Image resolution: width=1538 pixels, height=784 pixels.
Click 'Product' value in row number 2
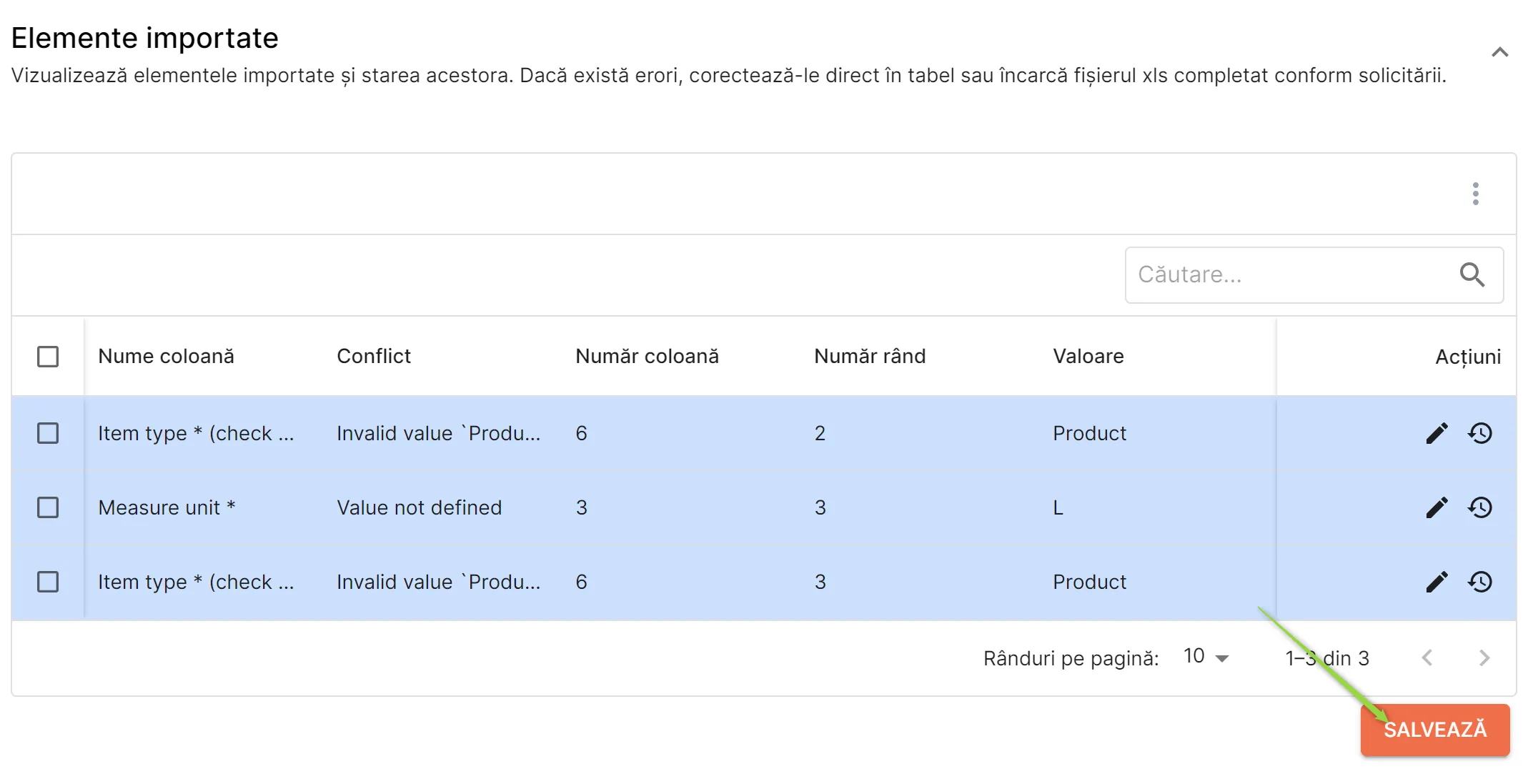tap(1089, 433)
